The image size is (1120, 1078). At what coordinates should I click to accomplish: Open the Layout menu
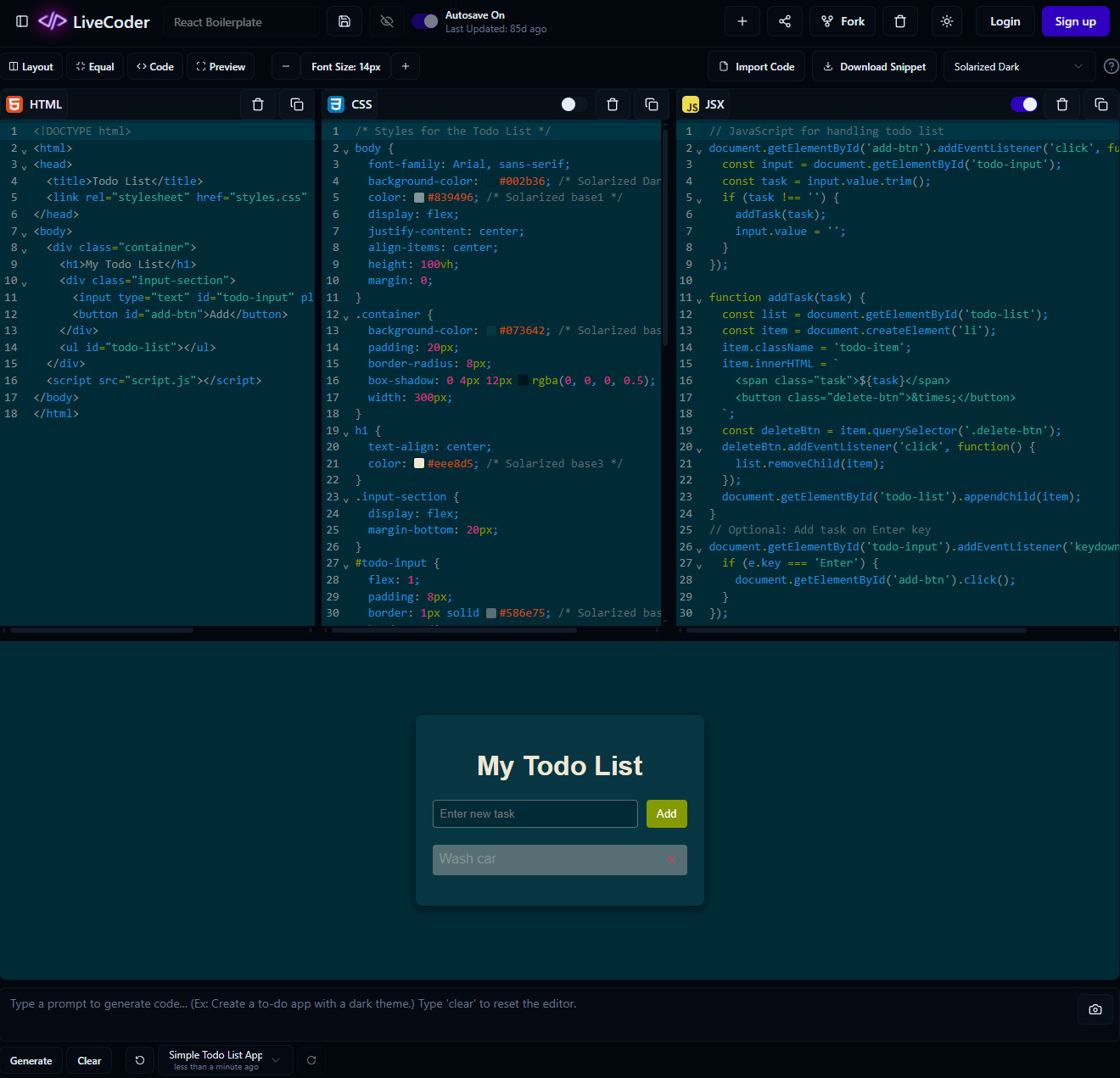[31, 66]
